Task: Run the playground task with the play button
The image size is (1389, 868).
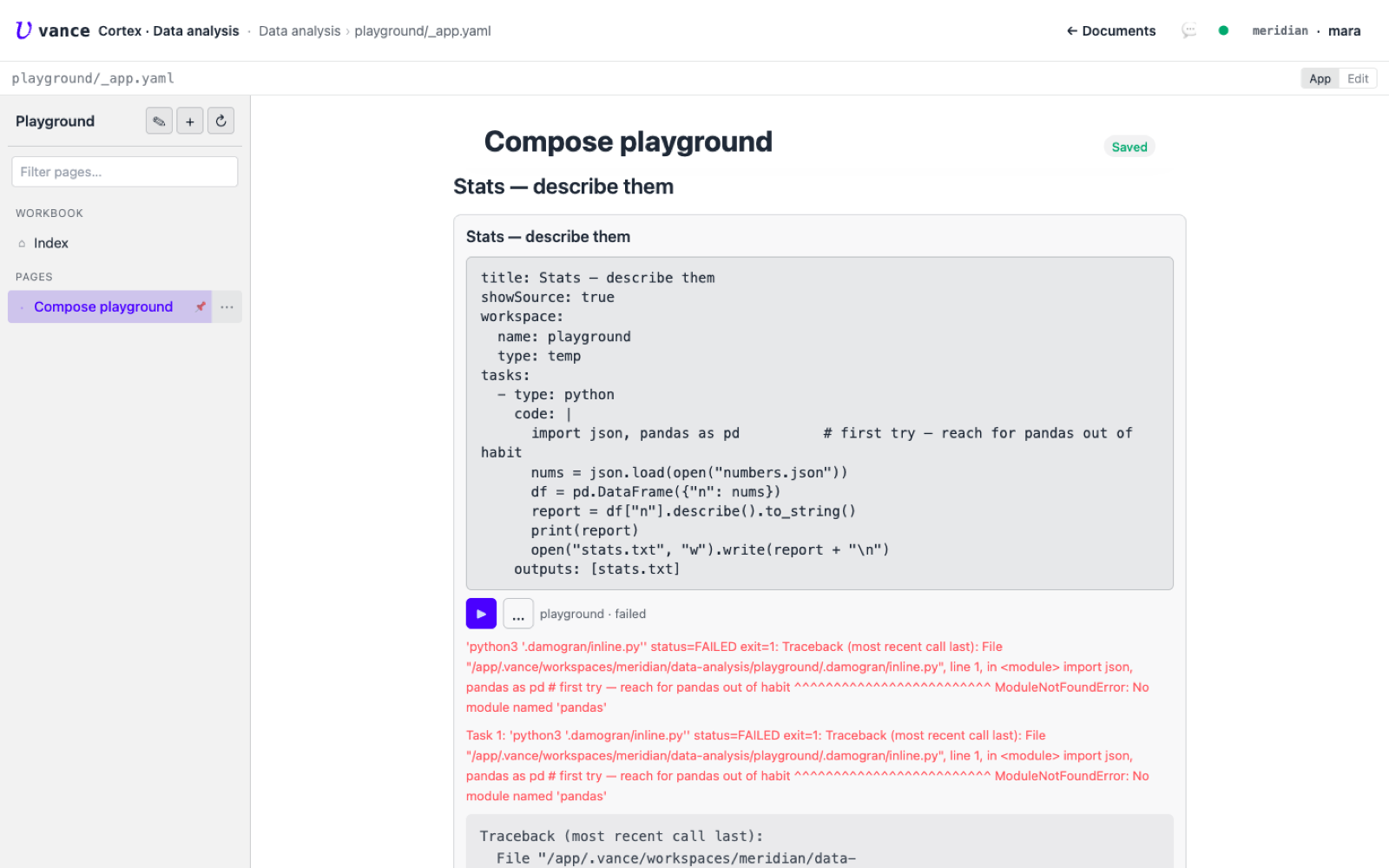Action: [x=481, y=614]
